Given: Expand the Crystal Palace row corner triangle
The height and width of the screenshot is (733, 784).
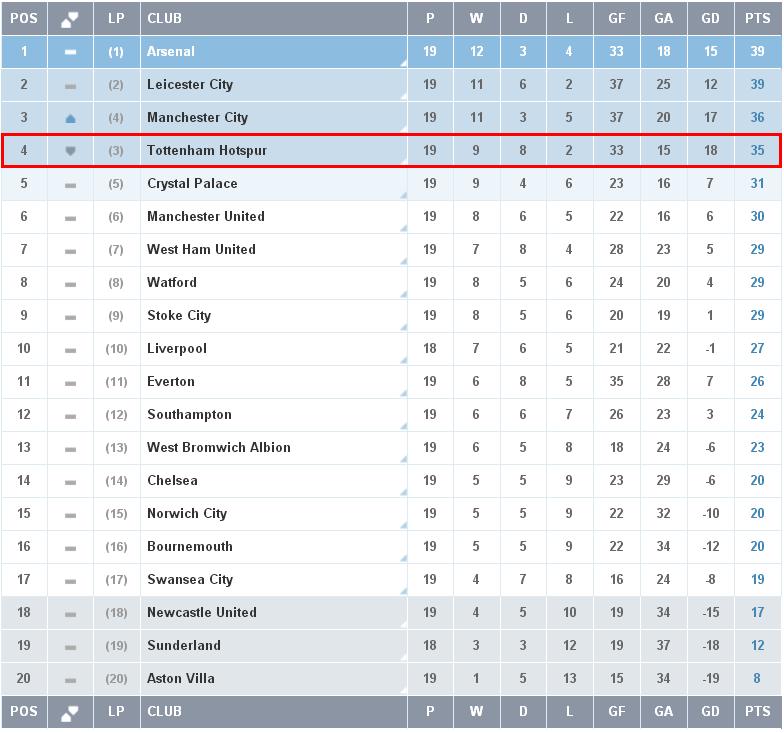Looking at the screenshot, I should pyautogui.click(x=403, y=195).
